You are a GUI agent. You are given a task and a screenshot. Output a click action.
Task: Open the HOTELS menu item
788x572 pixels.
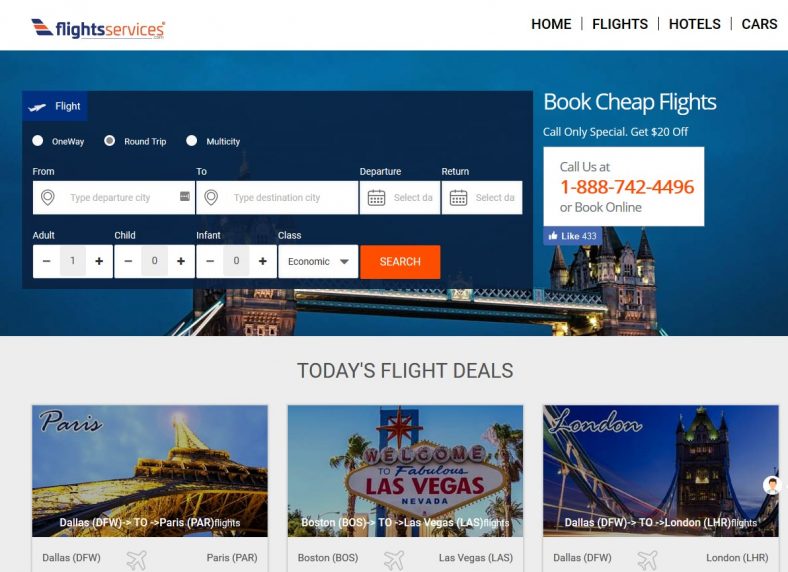[695, 24]
